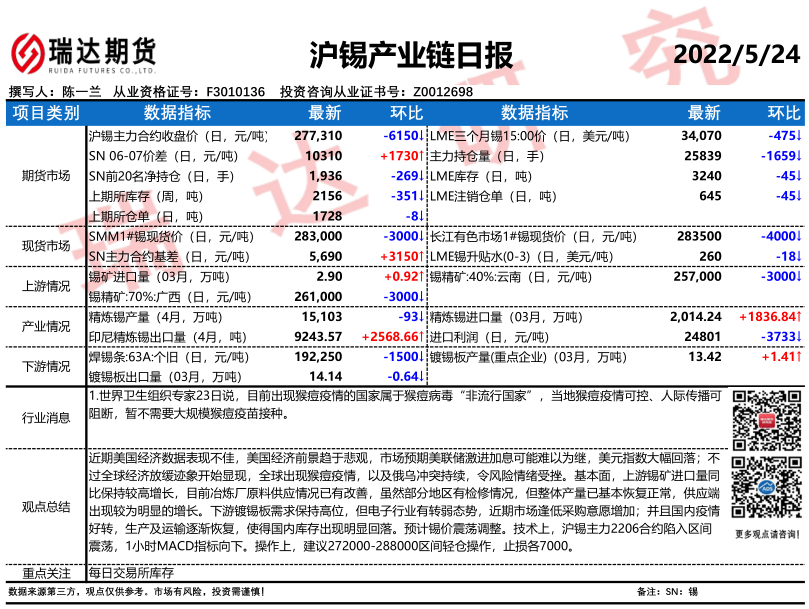
Task: Select the 现货市场 category cell
Action: [x=45, y=246]
